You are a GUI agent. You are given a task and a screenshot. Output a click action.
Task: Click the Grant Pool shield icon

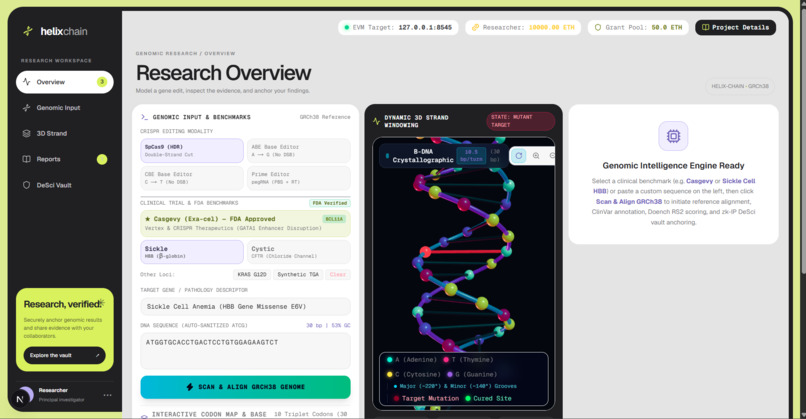coord(597,27)
